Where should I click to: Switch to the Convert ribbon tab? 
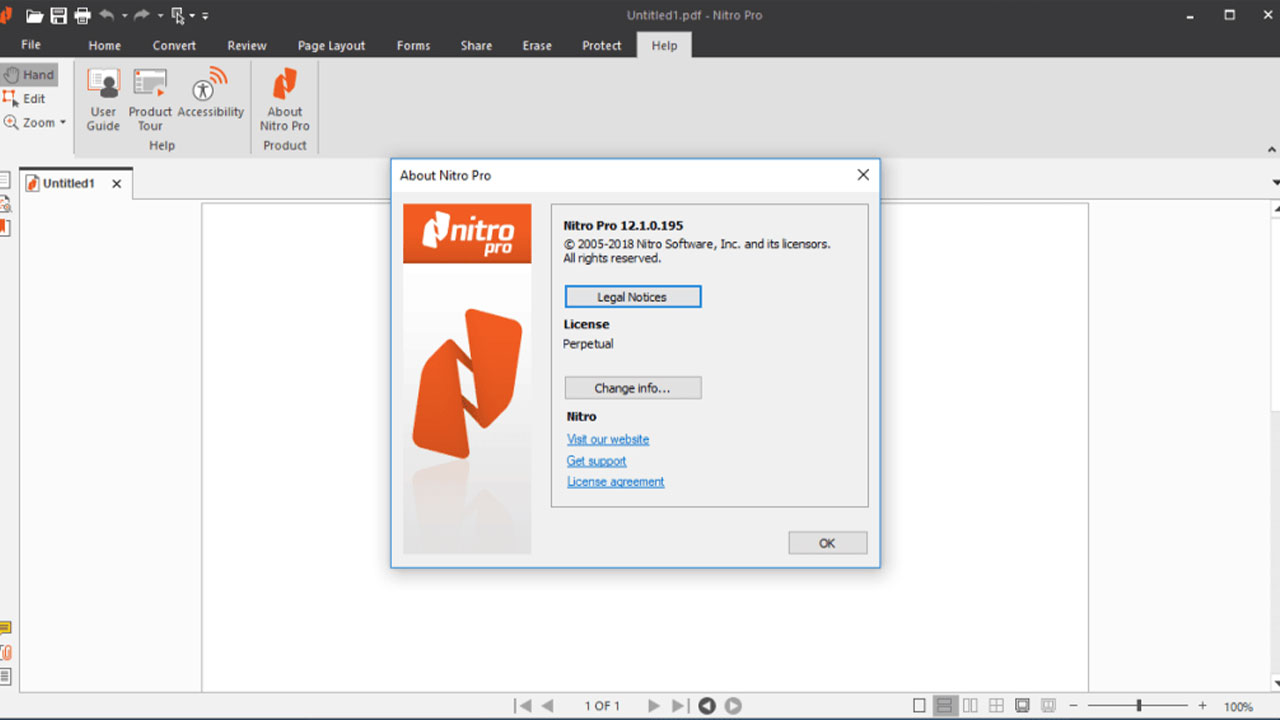(174, 45)
